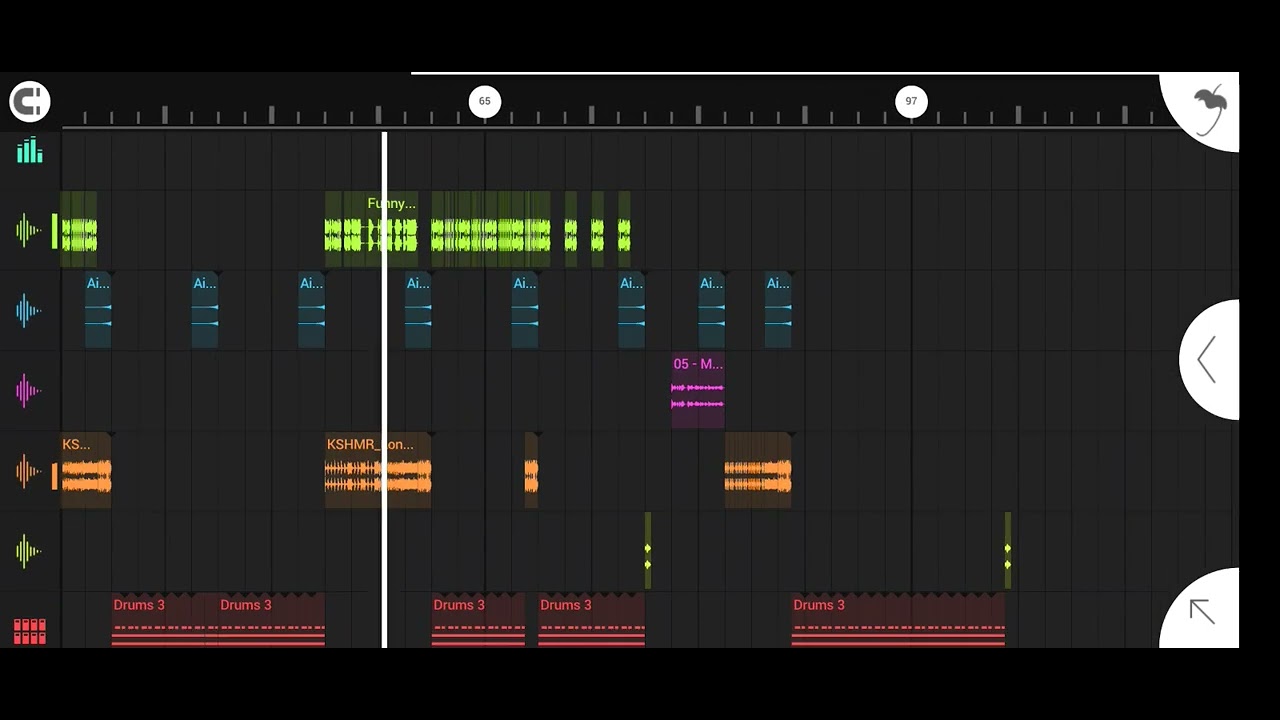The height and width of the screenshot is (720, 1280).
Task: Select the last Ai... blue clip
Action: point(778,310)
